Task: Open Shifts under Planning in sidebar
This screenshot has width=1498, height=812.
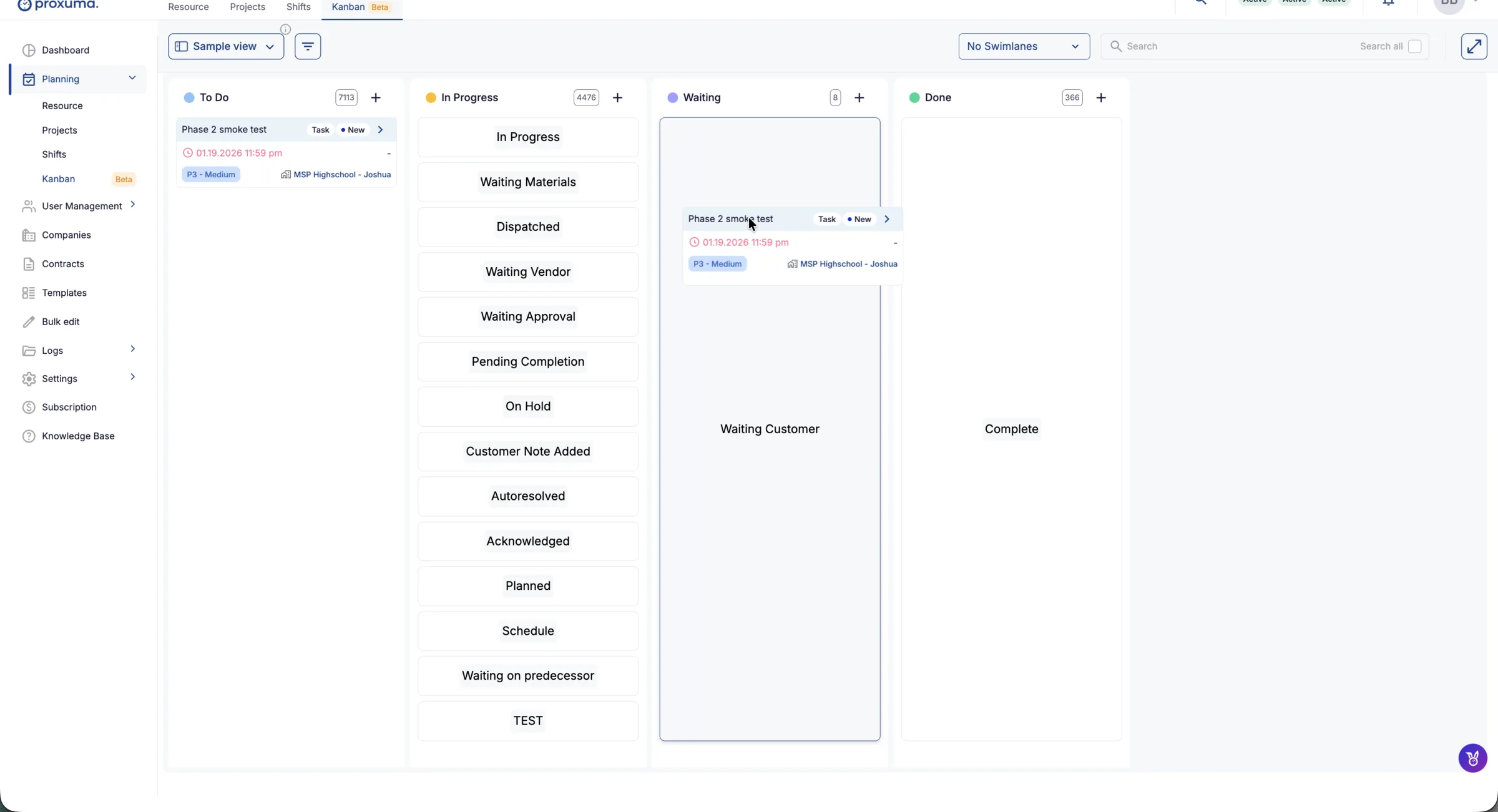Action: (54, 155)
